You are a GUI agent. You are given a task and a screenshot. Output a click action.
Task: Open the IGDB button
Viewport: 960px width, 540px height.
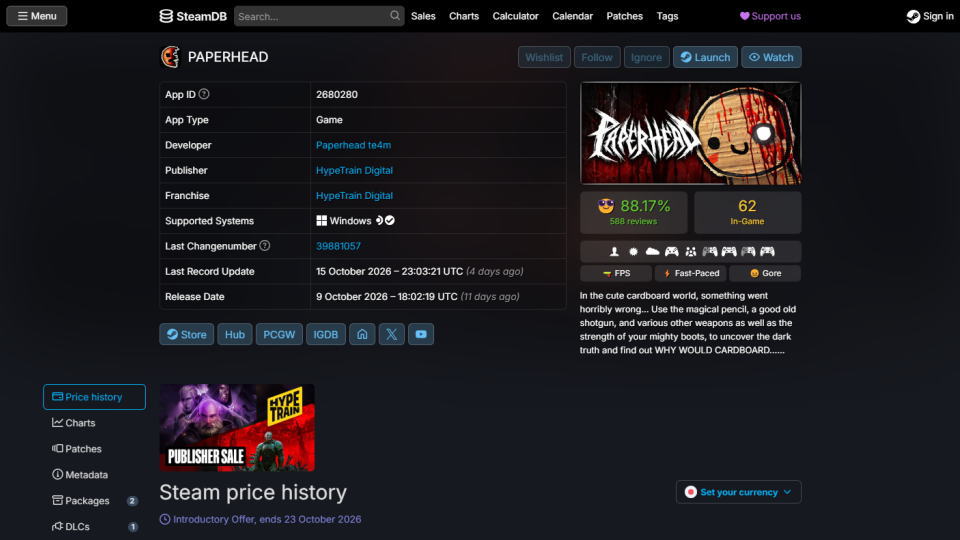pyautogui.click(x=326, y=334)
